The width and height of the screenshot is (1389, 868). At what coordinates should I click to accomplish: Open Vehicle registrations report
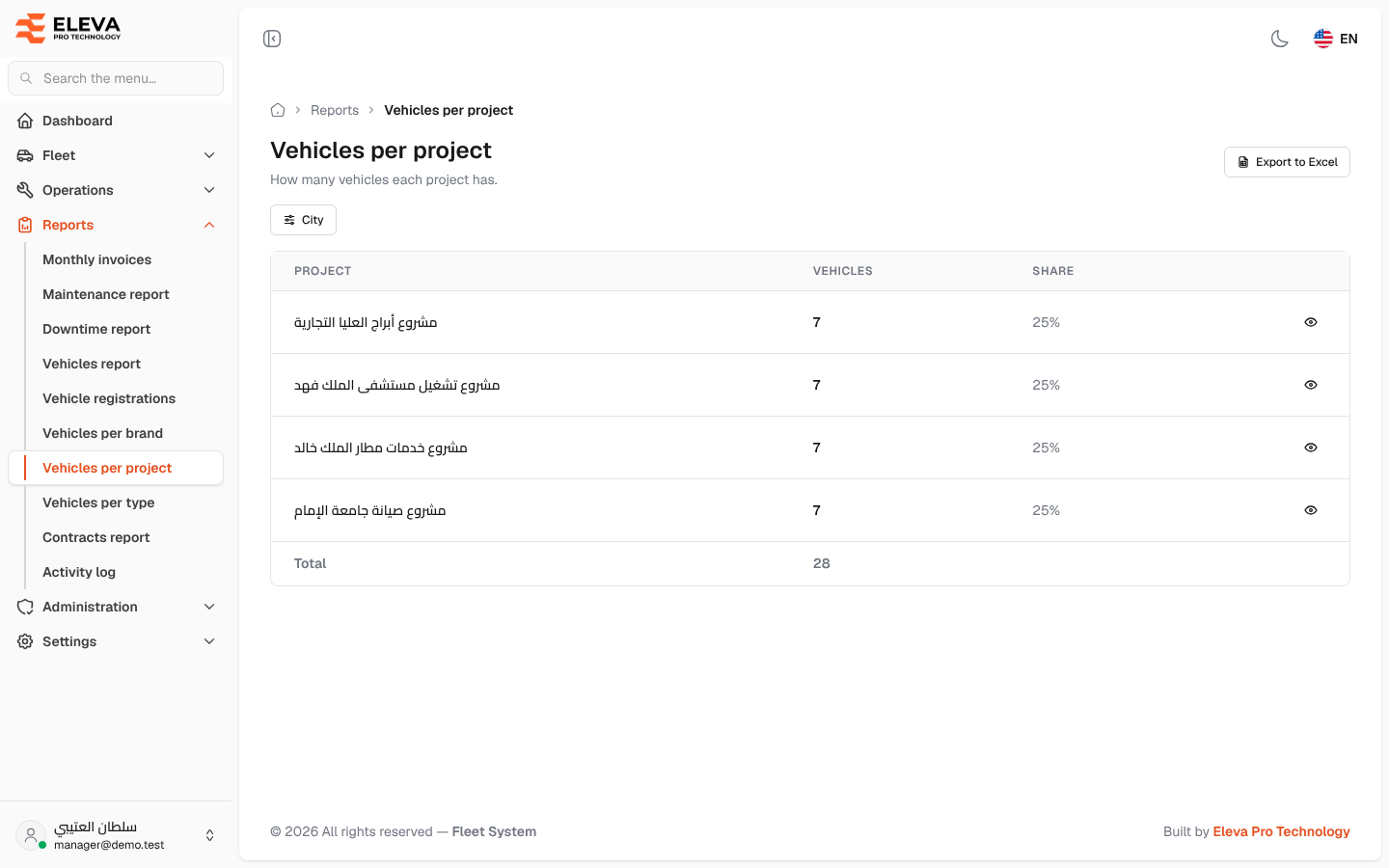click(x=109, y=398)
